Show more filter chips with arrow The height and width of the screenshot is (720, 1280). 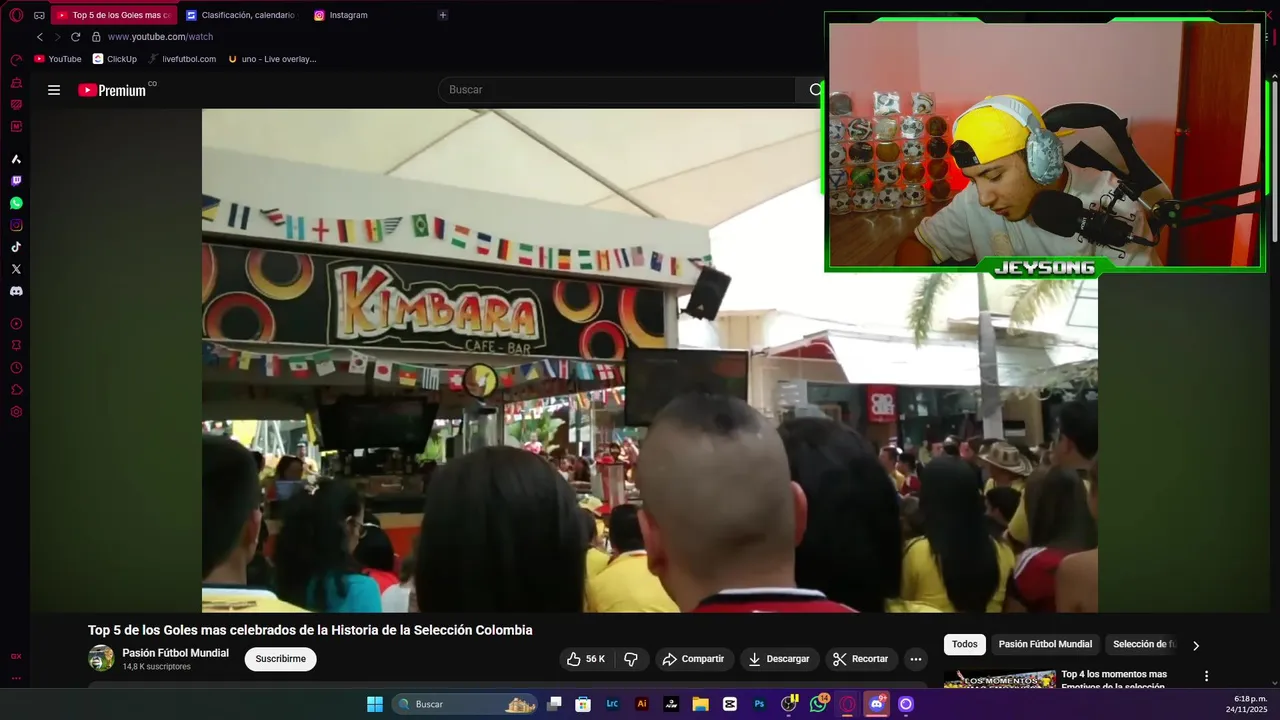point(1196,646)
